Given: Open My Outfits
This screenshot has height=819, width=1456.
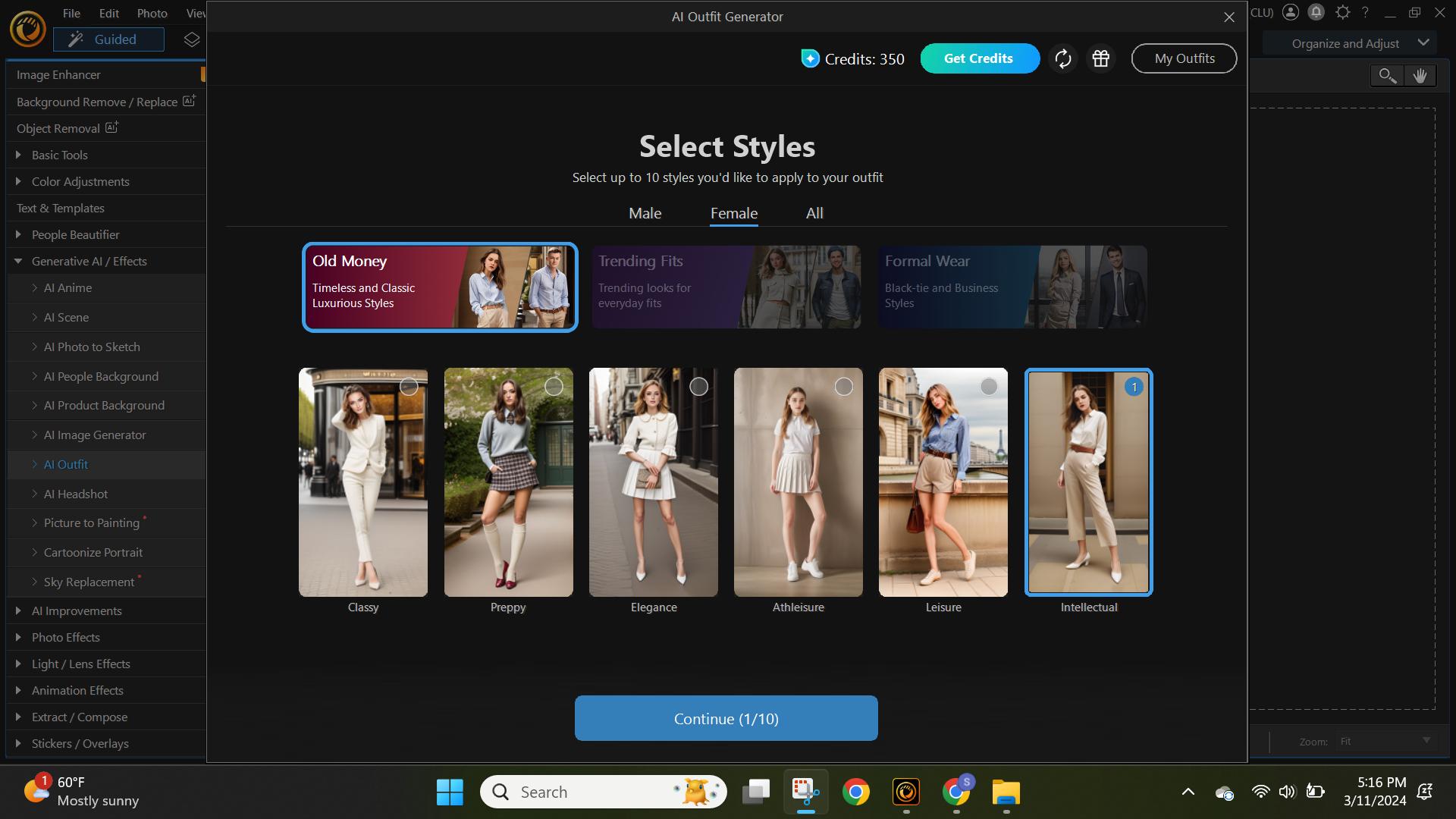Looking at the screenshot, I should 1184,58.
